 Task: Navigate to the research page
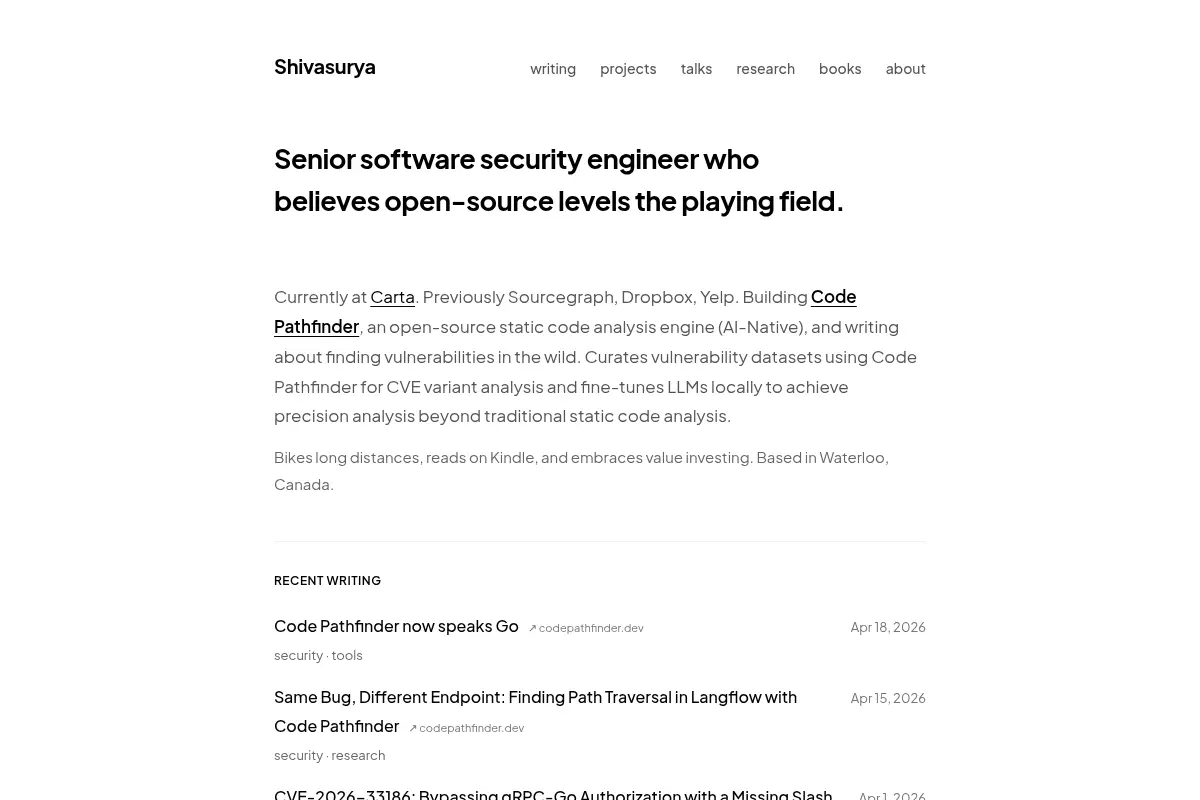[765, 69]
